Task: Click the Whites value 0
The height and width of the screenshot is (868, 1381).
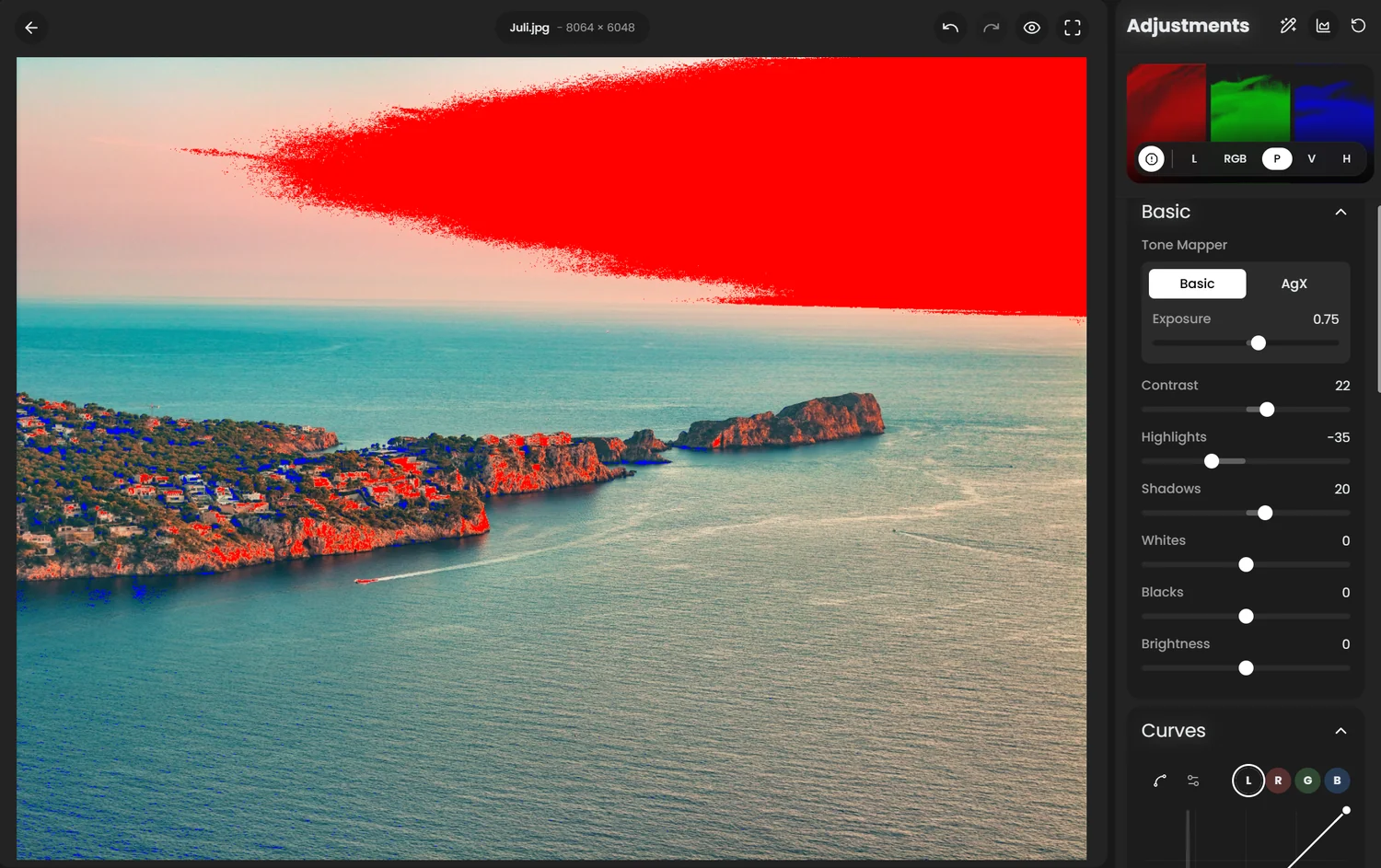Action: (x=1346, y=540)
